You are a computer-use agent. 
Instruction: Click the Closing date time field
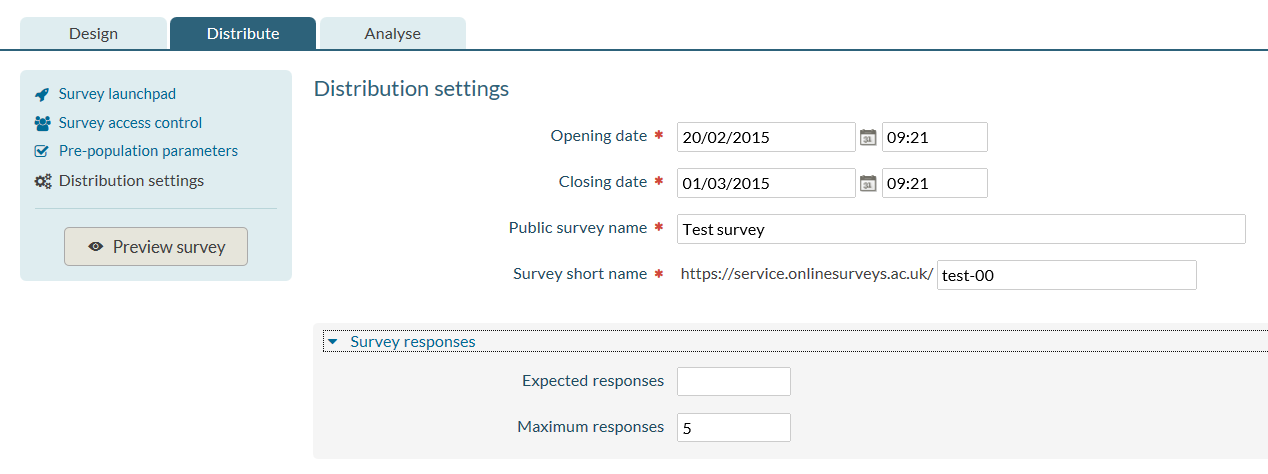click(935, 183)
